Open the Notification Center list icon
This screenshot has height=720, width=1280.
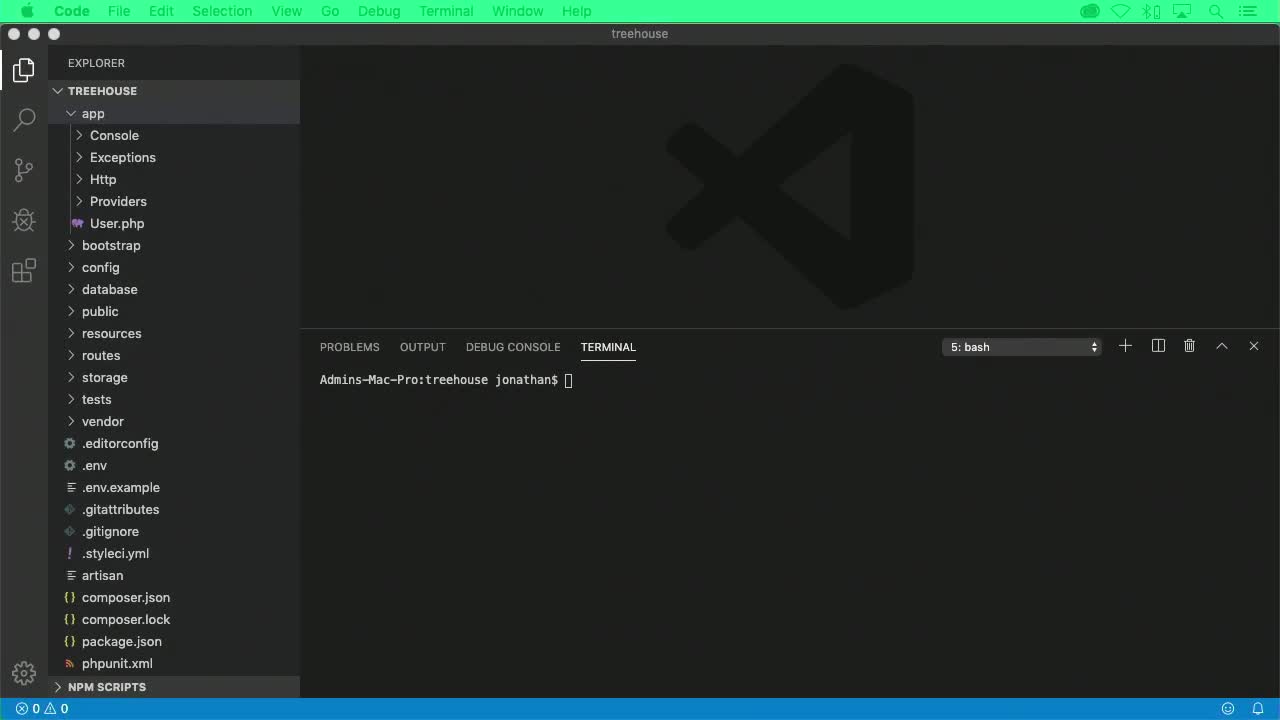click(1248, 11)
